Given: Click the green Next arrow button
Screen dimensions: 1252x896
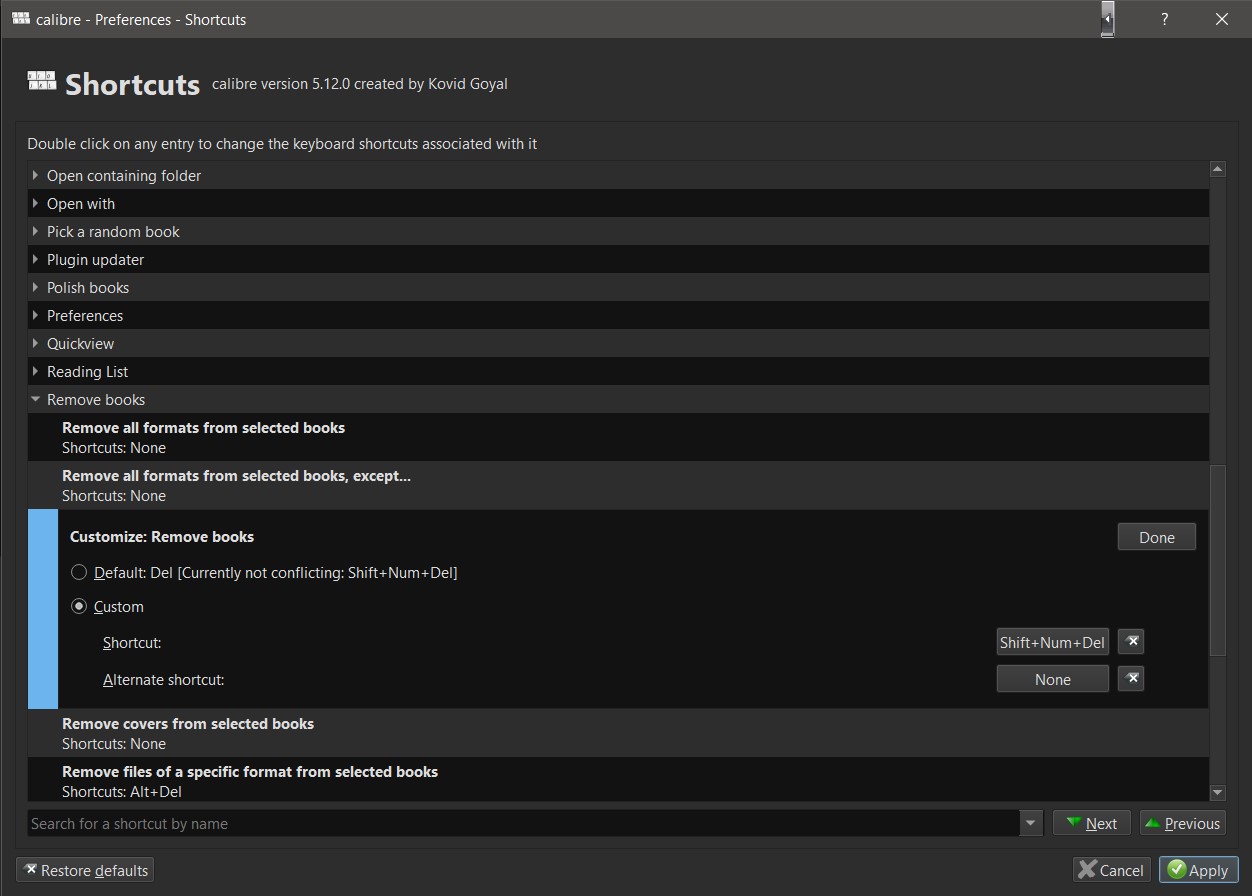Looking at the screenshot, I should pos(1091,823).
